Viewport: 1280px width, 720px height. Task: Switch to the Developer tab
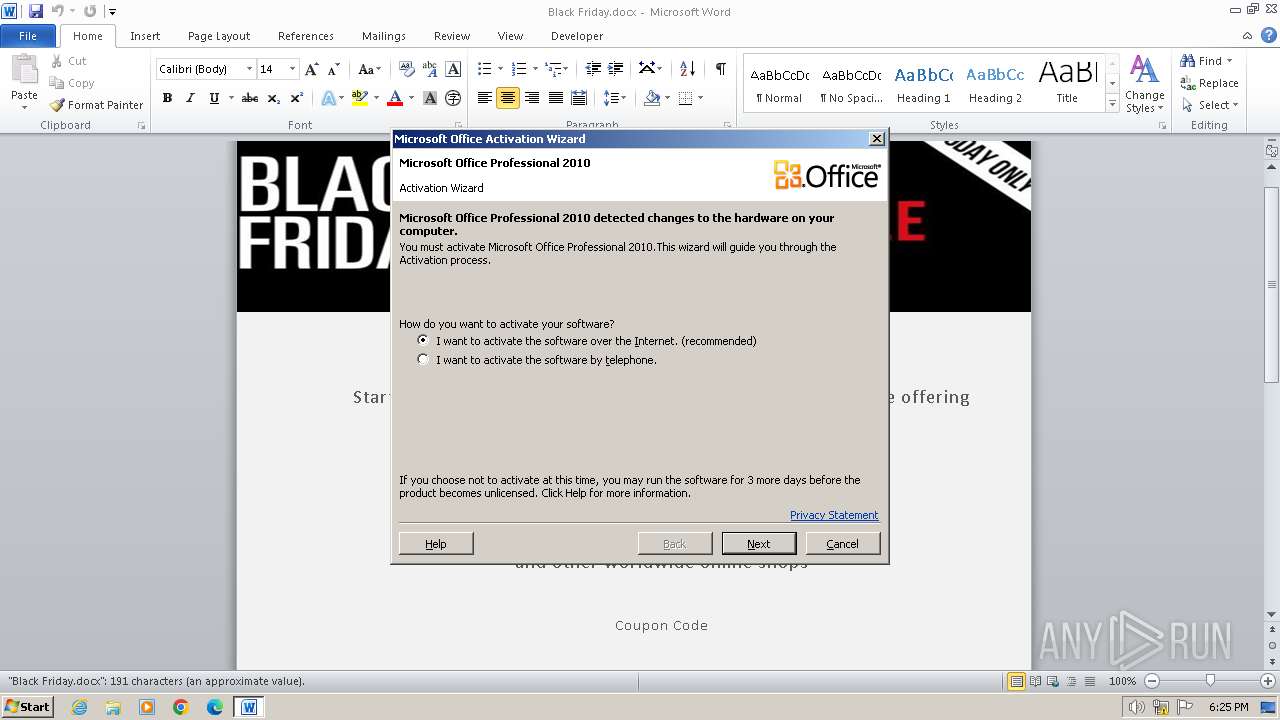click(577, 36)
